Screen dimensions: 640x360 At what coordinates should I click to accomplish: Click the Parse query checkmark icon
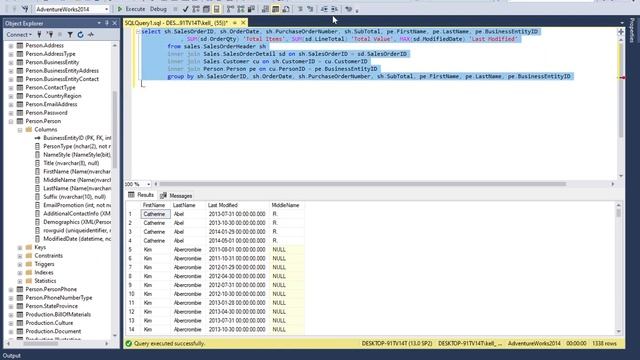click(x=185, y=9)
